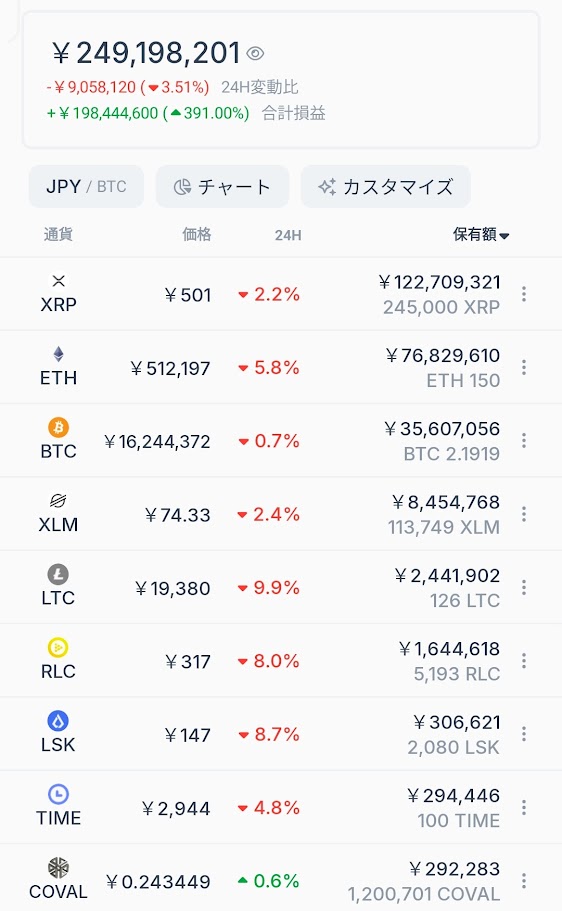The height and width of the screenshot is (911, 562).
Task: Toggle balance visibility eye icon
Action: 255,53
